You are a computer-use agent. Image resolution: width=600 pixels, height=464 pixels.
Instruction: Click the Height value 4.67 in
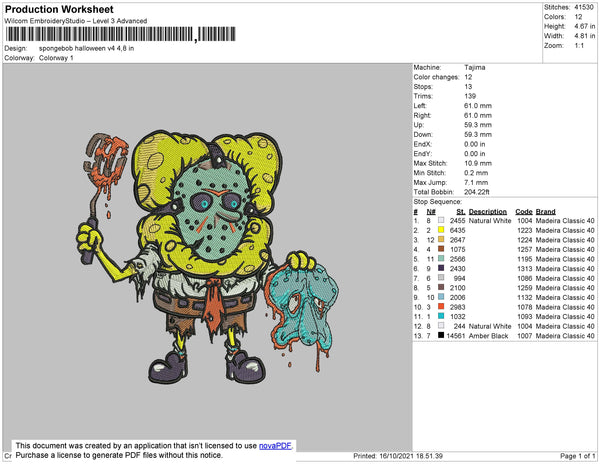(x=584, y=26)
